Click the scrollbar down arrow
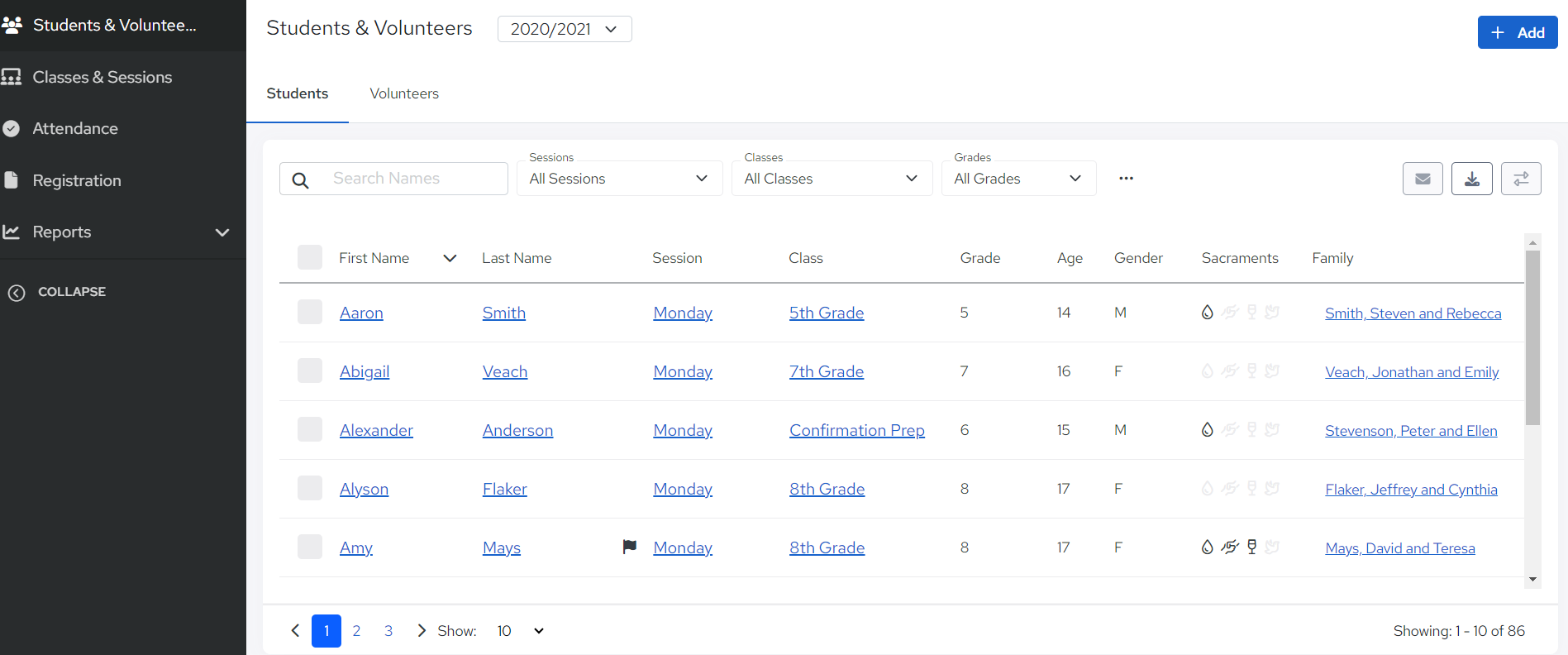 pos(1532,580)
